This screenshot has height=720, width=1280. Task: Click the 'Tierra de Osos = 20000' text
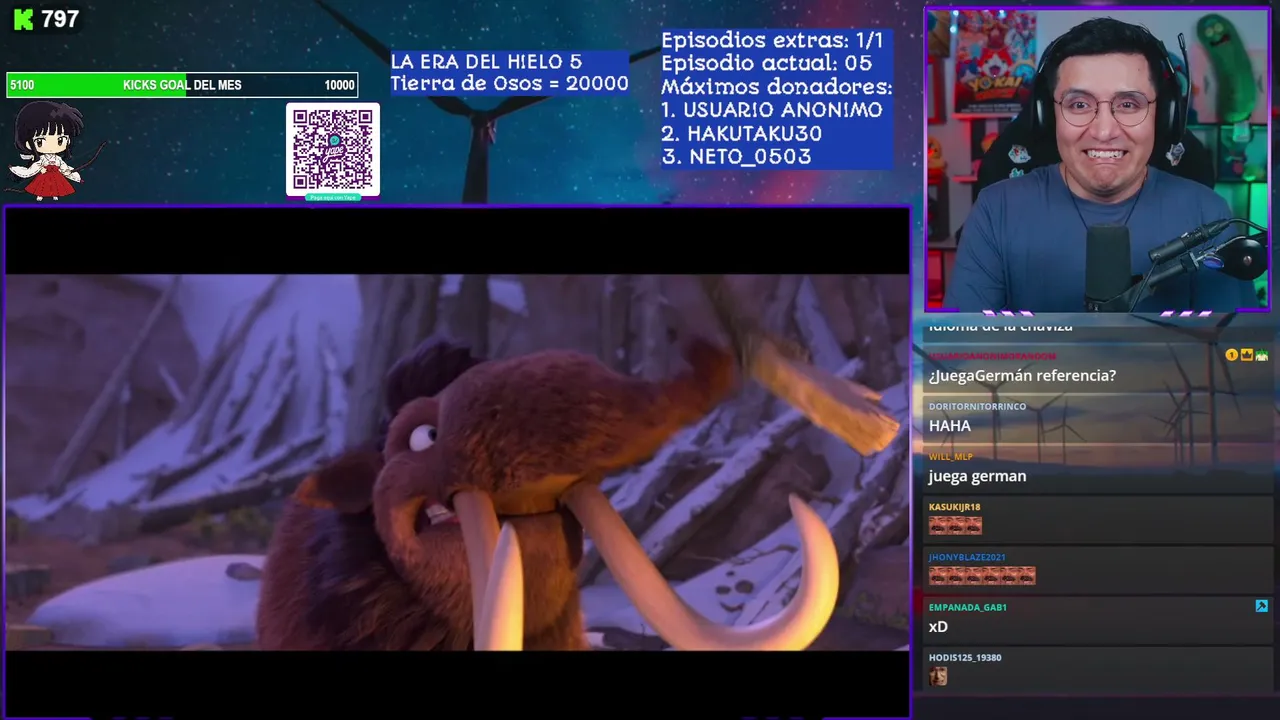[509, 84]
